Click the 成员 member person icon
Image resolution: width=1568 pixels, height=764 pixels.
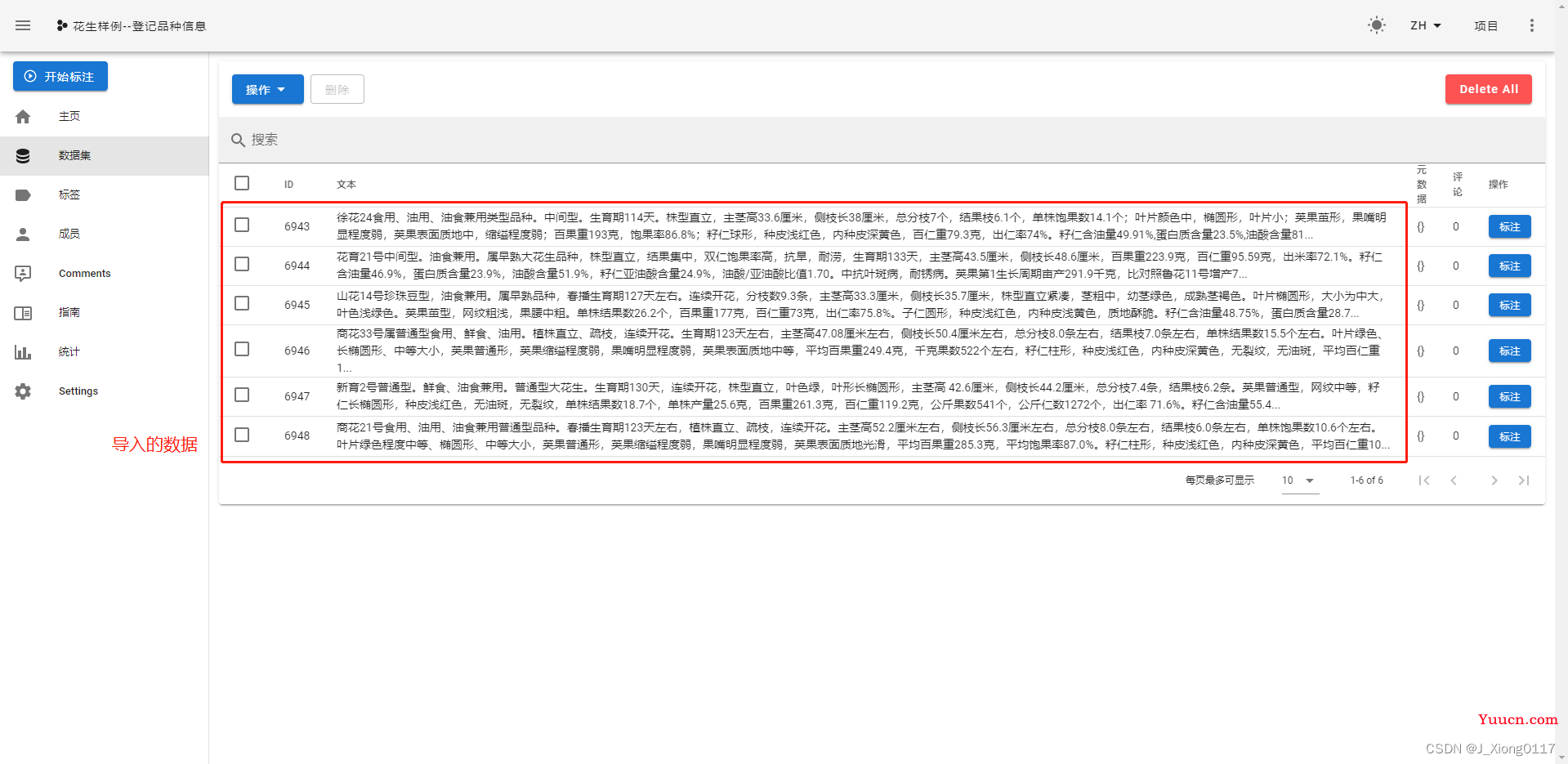point(23,234)
